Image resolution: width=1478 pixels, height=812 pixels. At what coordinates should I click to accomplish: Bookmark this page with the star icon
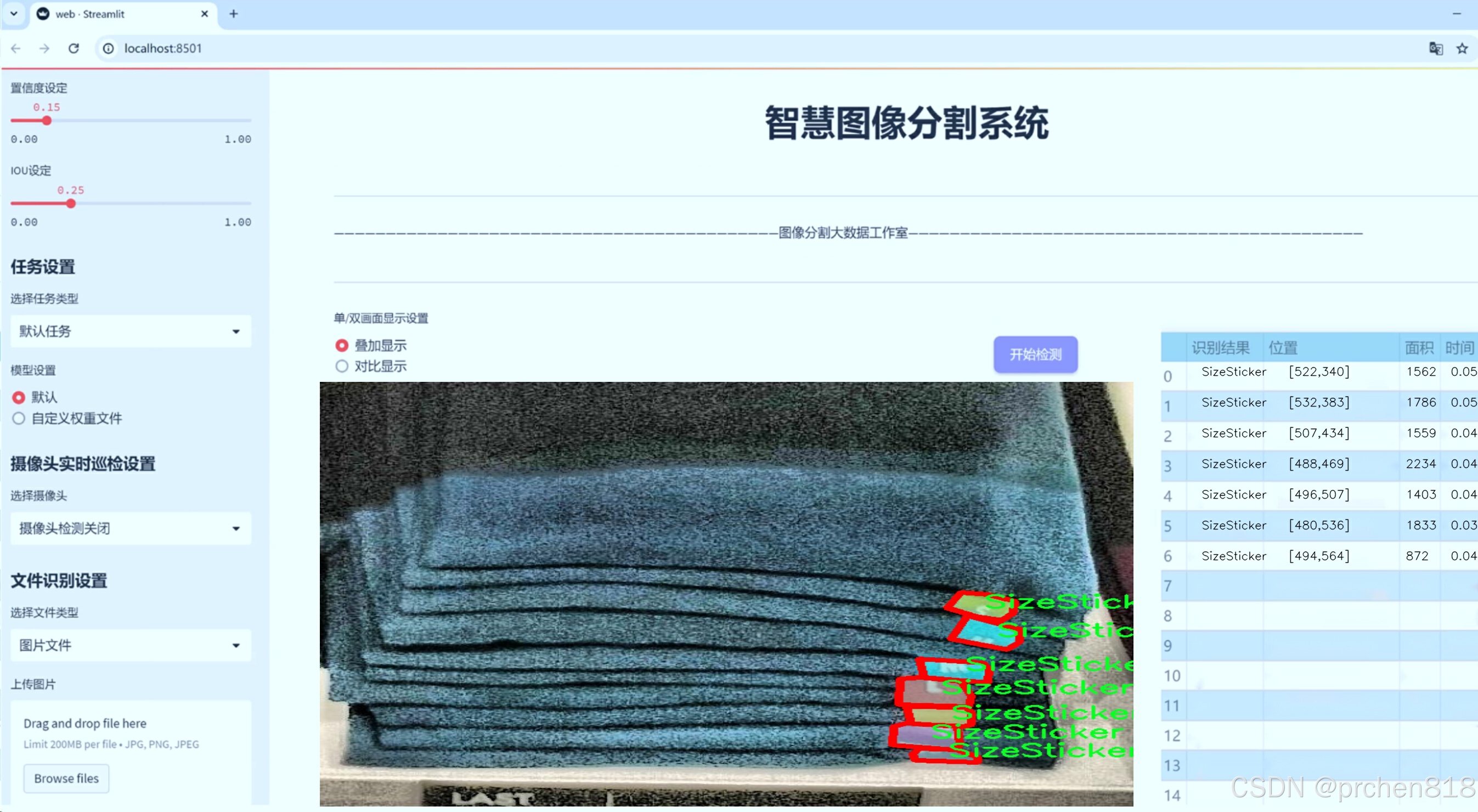coord(1462,48)
